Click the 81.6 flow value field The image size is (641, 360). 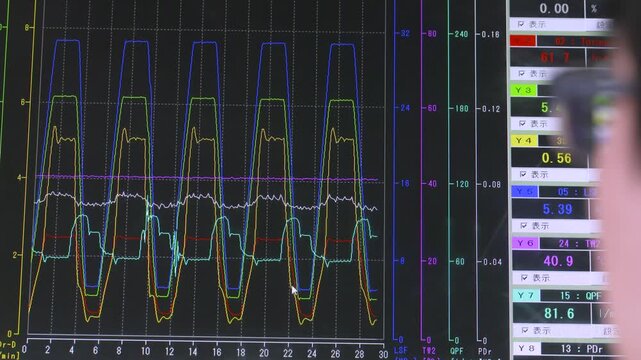click(x=552, y=313)
